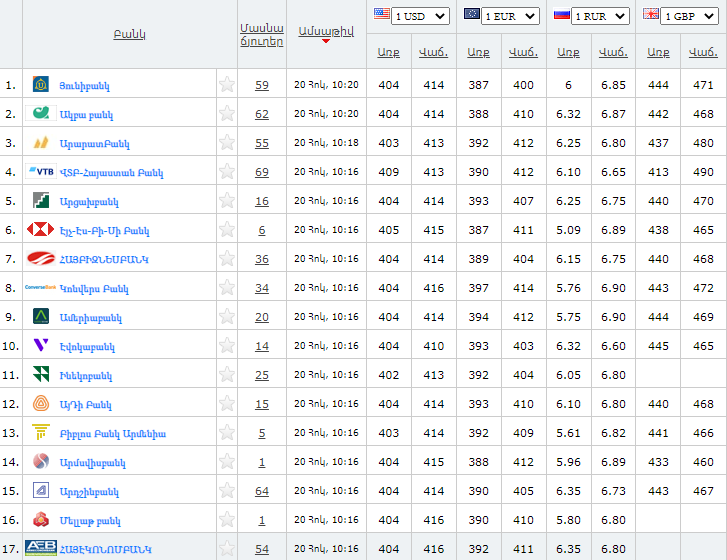Click the Ameriabank logo icon
Image resolution: width=727 pixels, height=560 pixels.
pos(41,317)
